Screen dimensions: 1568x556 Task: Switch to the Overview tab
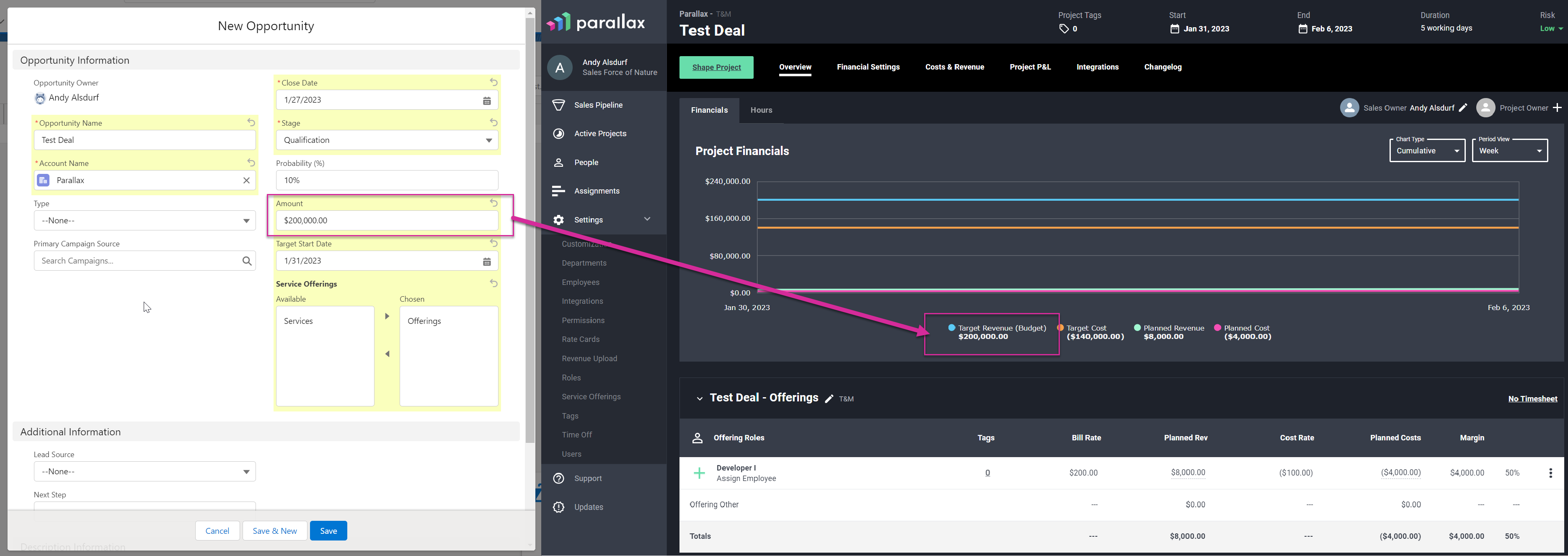(795, 67)
